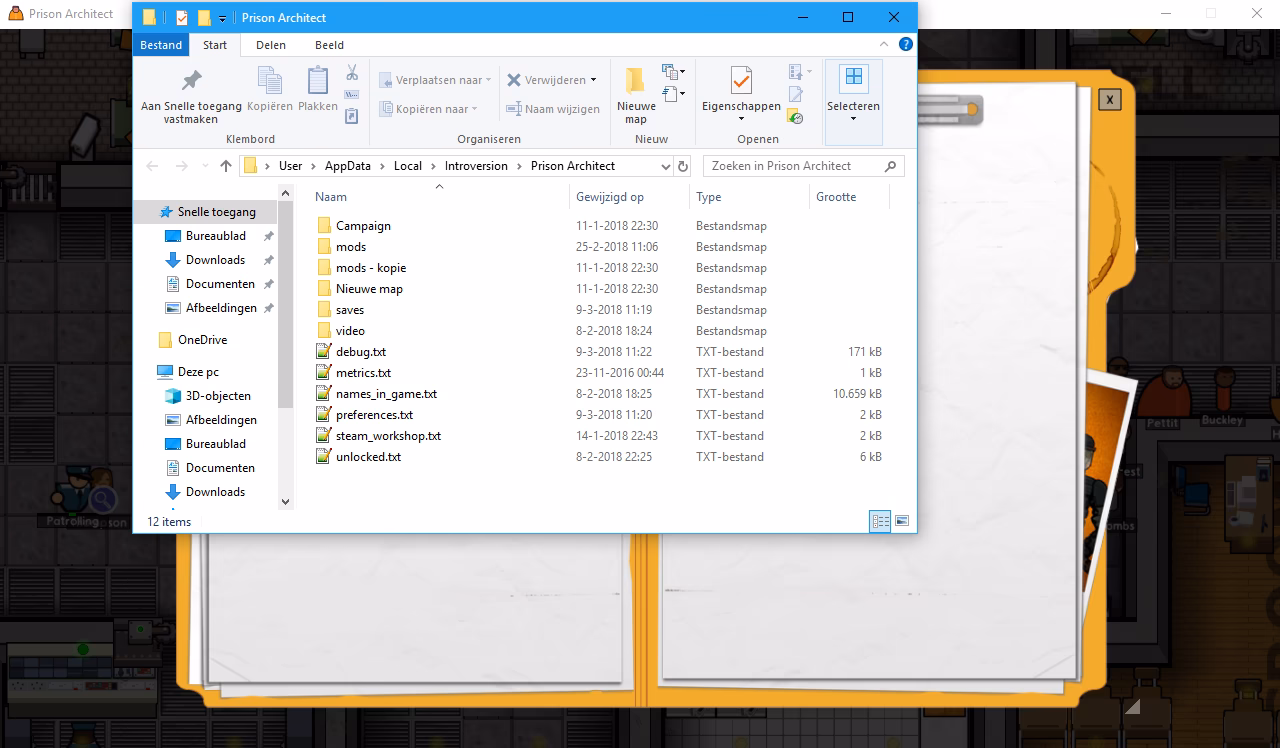Switch to large icons view layout
The image size is (1280, 748).
tap(902, 521)
